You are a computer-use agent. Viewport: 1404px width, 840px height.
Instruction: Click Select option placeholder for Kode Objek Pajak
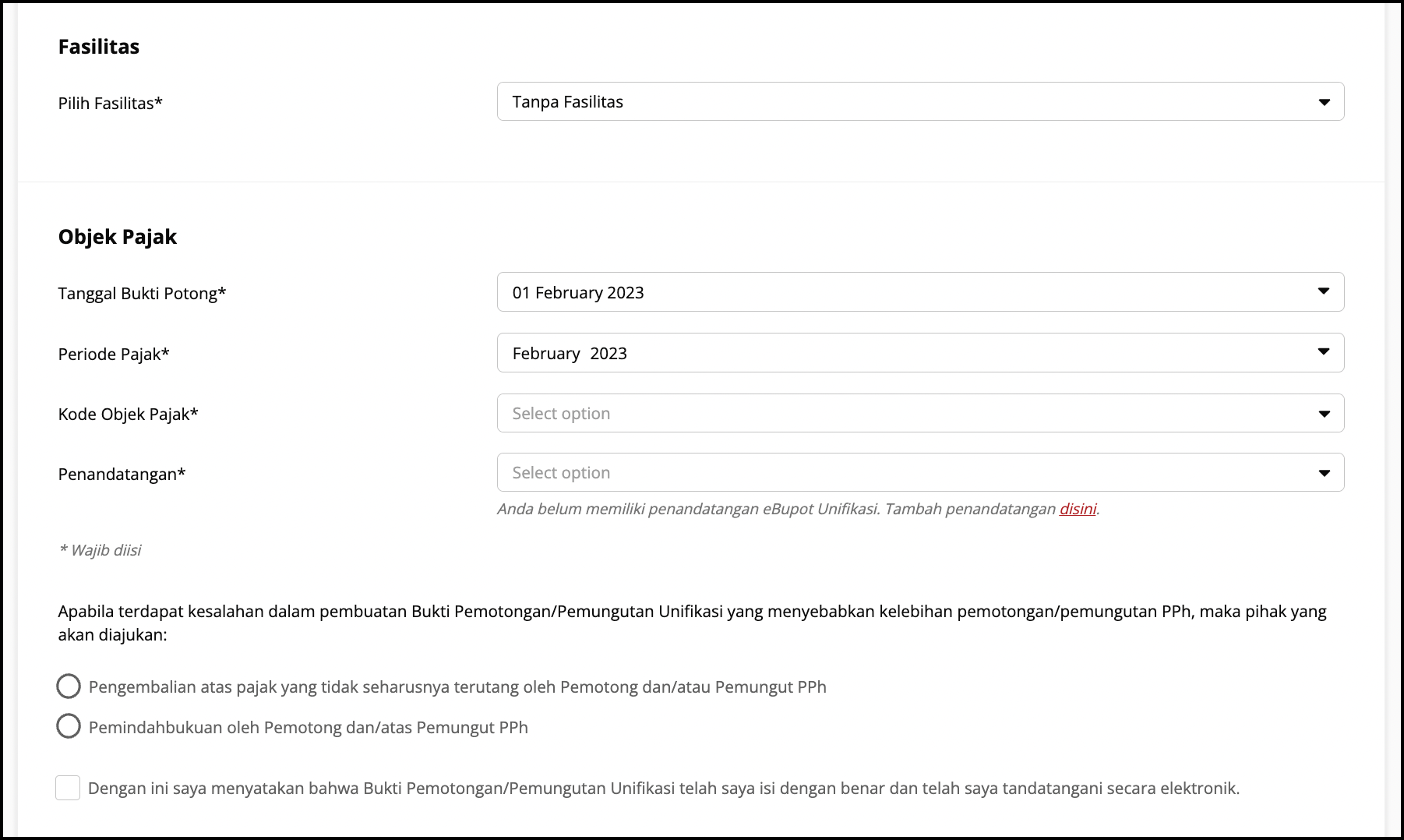(561, 414)
